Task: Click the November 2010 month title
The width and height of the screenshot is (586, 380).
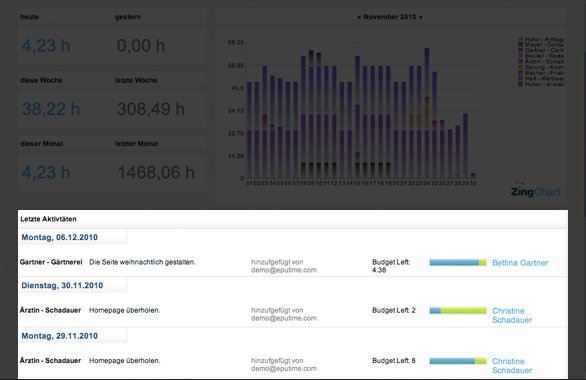Action: tap(390, 17)
